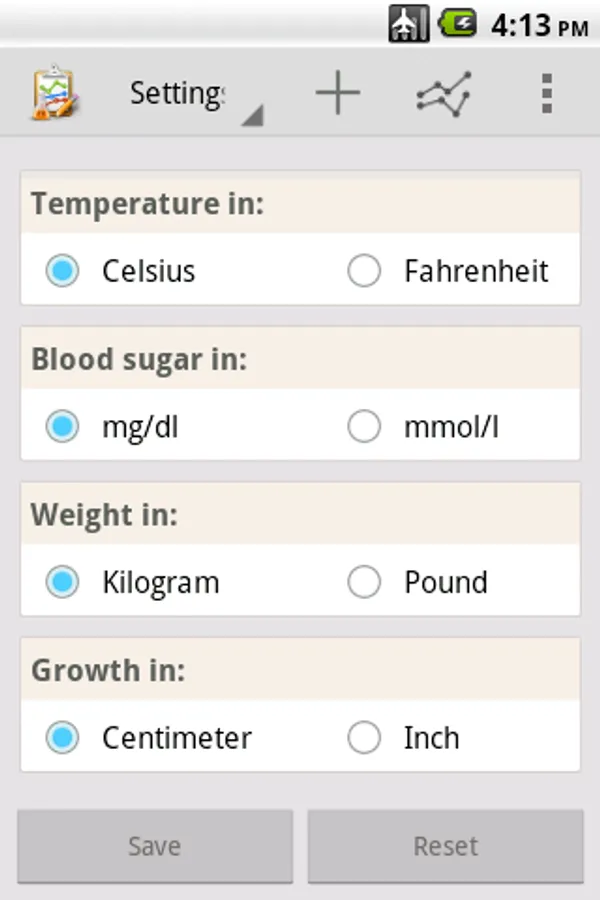Choose mmol/l for blood sugar
This screenshot has width=600, height=900.
[x=364, y=427]
